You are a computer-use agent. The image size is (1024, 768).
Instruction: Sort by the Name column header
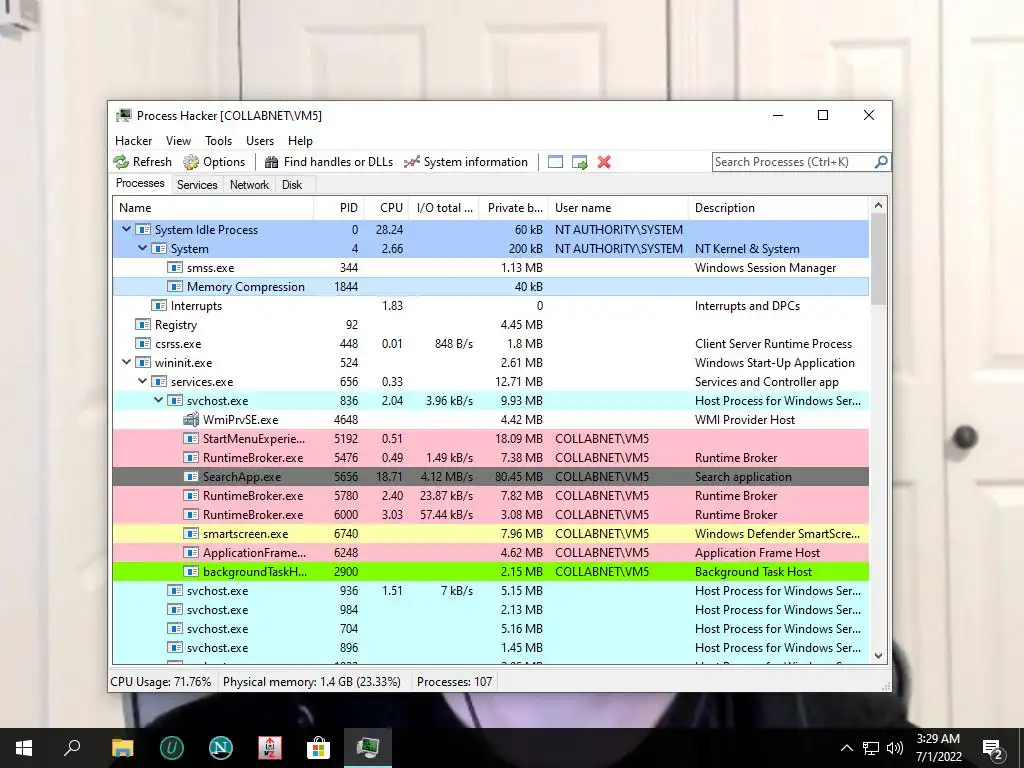[x=213, y=208]
